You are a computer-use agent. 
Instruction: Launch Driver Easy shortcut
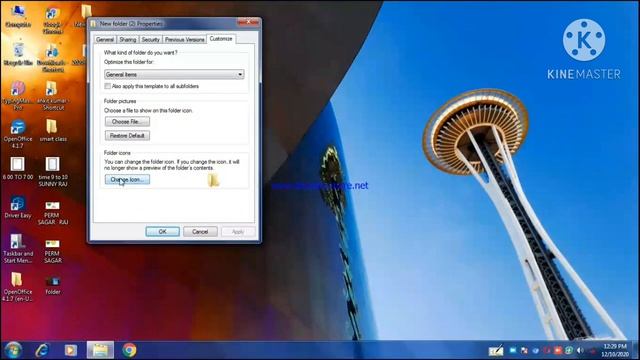coord(18,207)
